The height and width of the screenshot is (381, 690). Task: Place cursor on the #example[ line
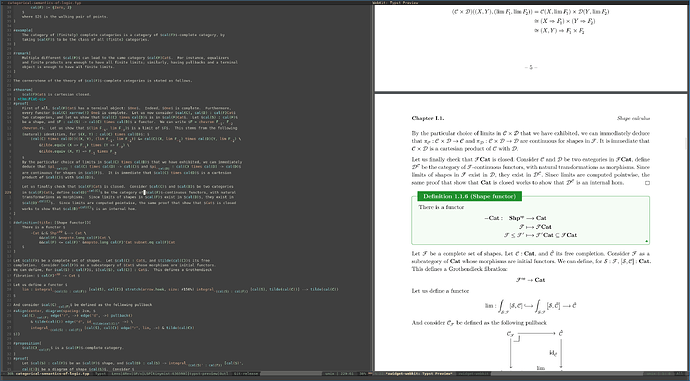tap(23, 30)
